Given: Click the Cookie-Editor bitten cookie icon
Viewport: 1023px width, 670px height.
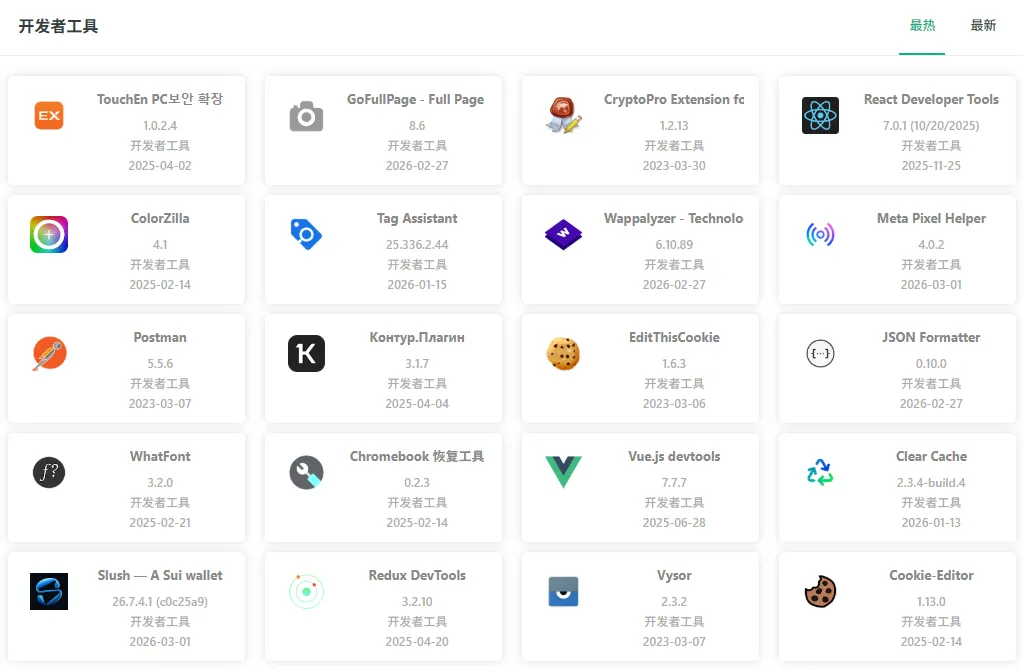Looking at the screenshot, I should (820, 592).
